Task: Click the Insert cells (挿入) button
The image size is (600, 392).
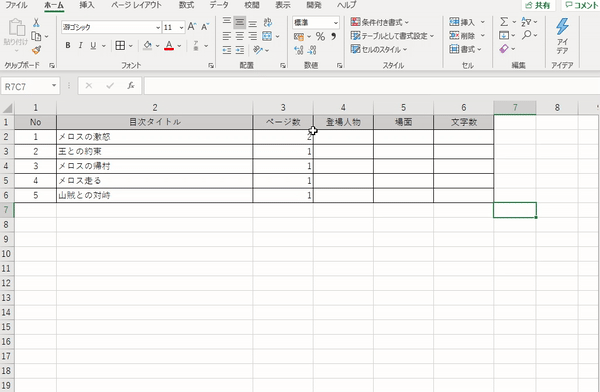Action: point(462,22)
